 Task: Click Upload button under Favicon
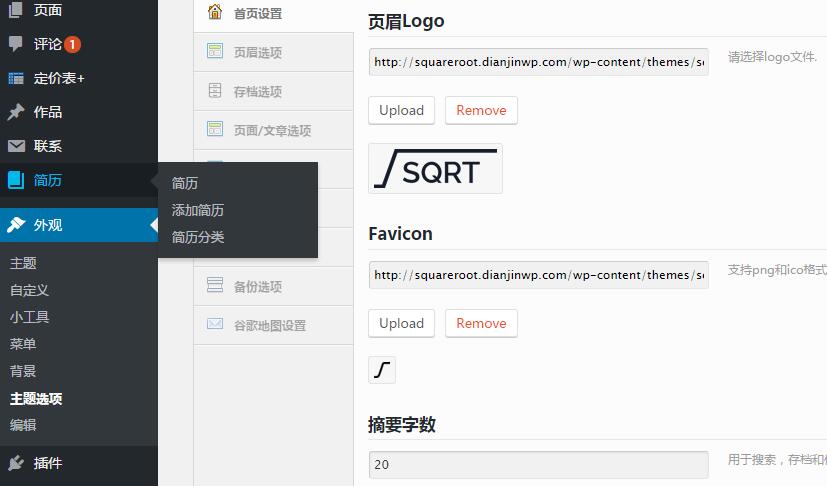coord(401,323)
